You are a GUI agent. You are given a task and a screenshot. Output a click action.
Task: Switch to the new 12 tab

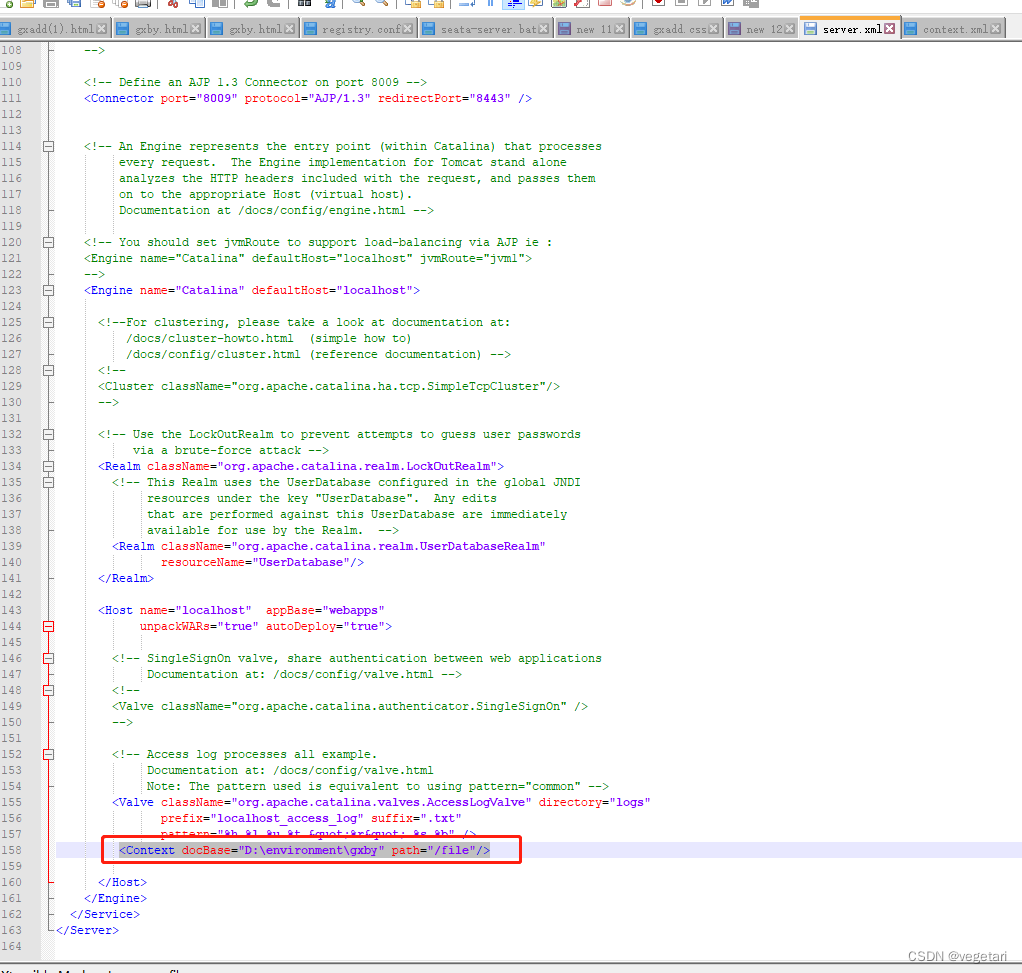coord(762,29)
